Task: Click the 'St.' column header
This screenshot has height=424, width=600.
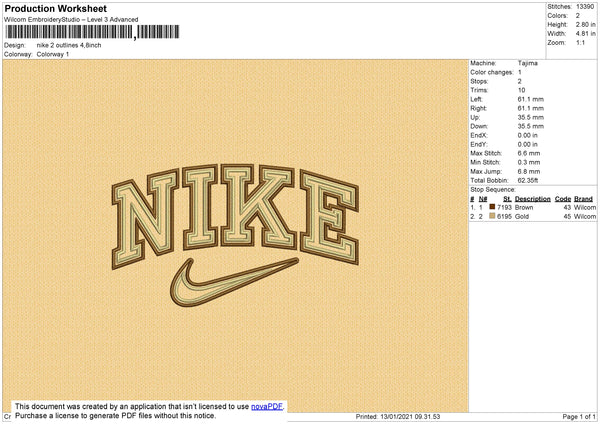Action: pos(507,199)
